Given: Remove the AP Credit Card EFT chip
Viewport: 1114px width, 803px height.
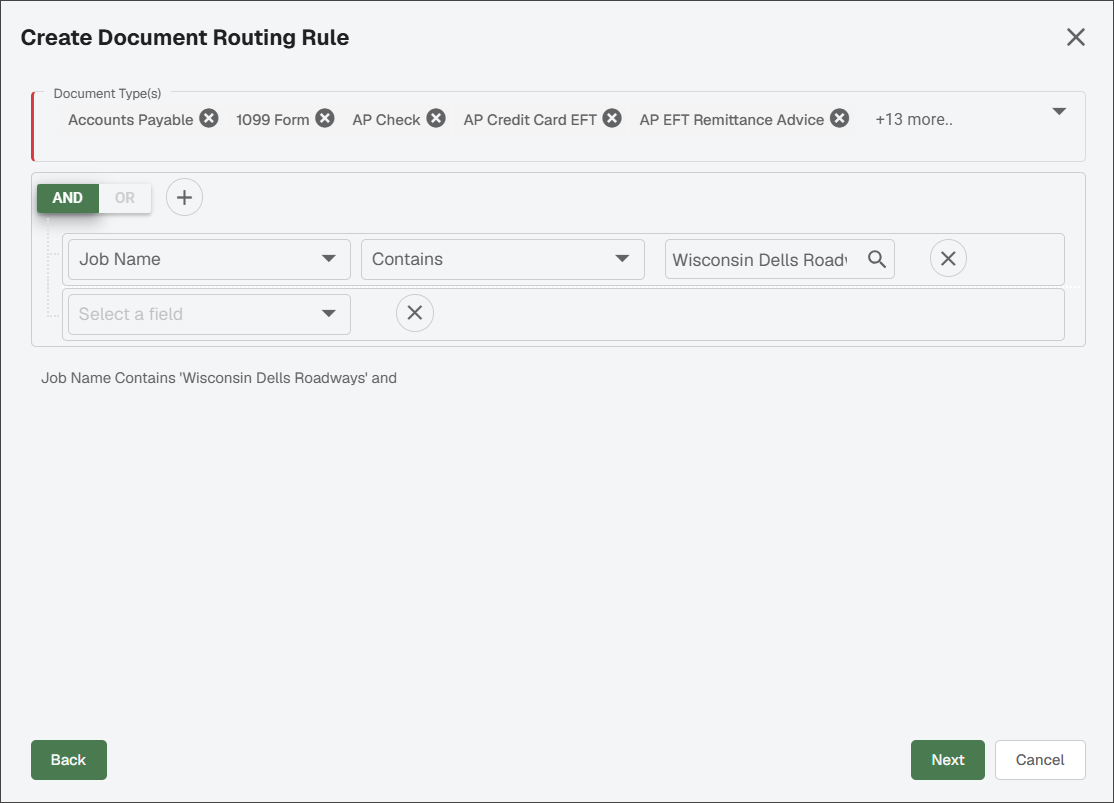Looking at the screenshot, I should coord(612,118).
